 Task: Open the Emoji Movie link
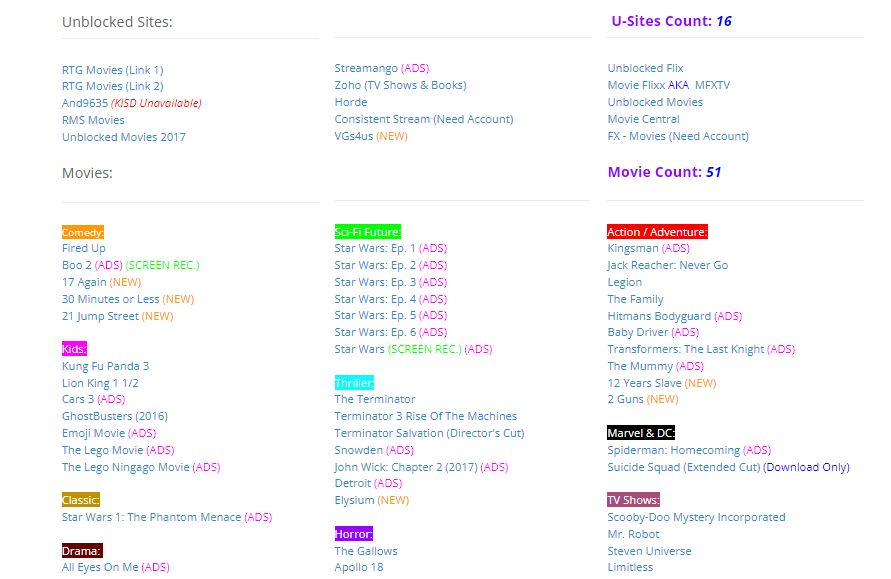point(93,434)
